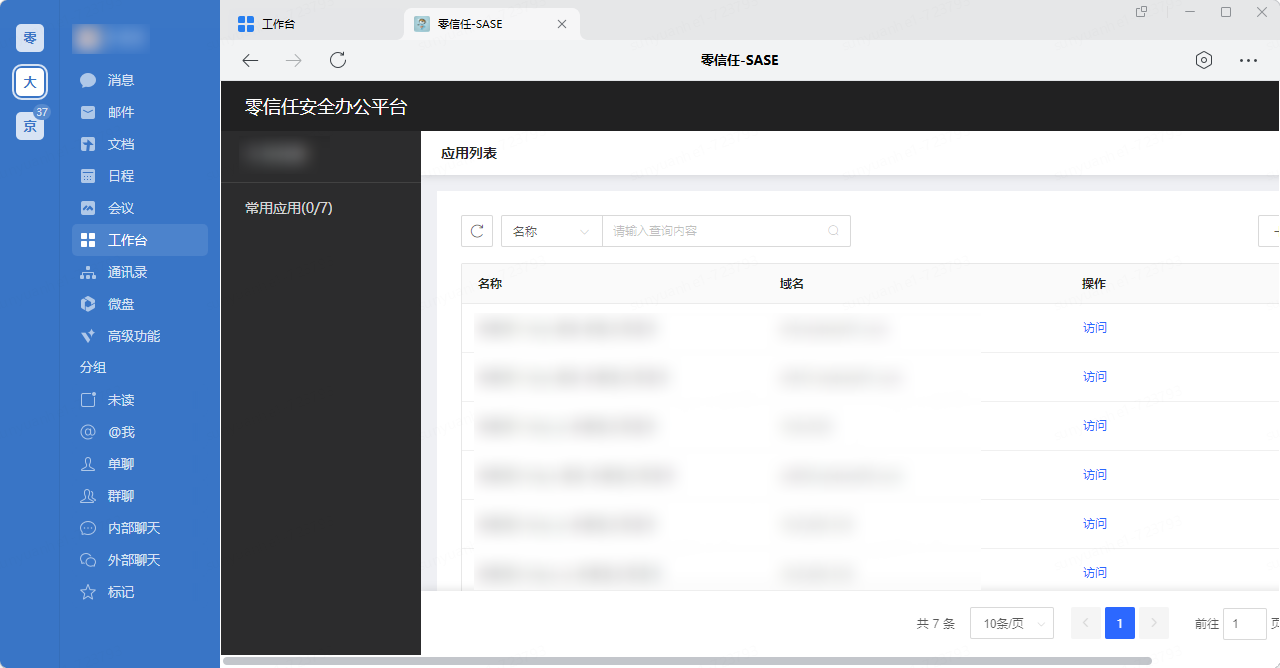Open the 10条/页 page size dropdown
Screen dimensions: 1280x668
pyautogui.click(x=1012, y=623)
